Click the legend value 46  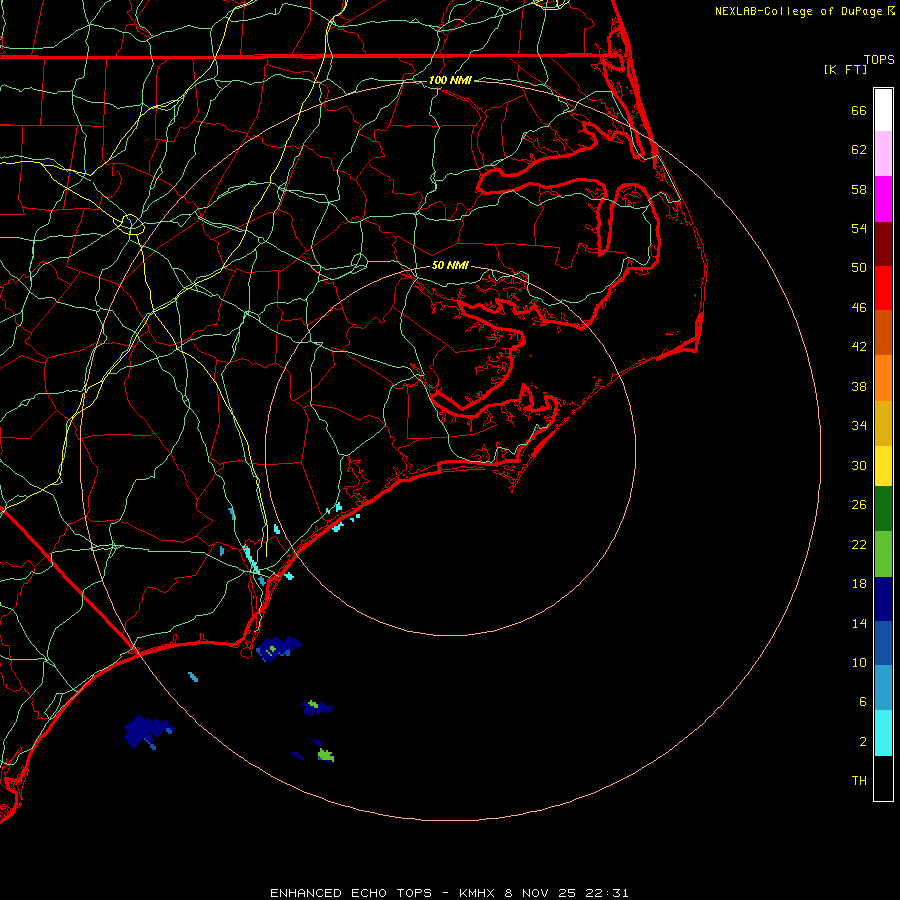tap(859, 307)
